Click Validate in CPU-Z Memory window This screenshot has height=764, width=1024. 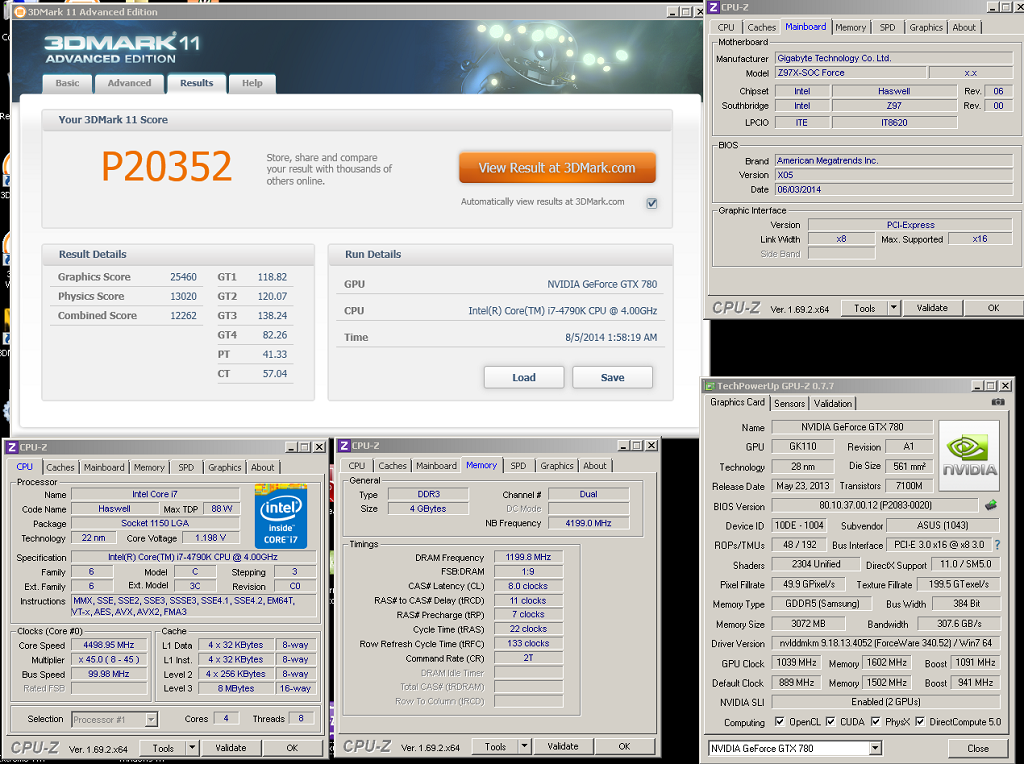pos(562,746)
